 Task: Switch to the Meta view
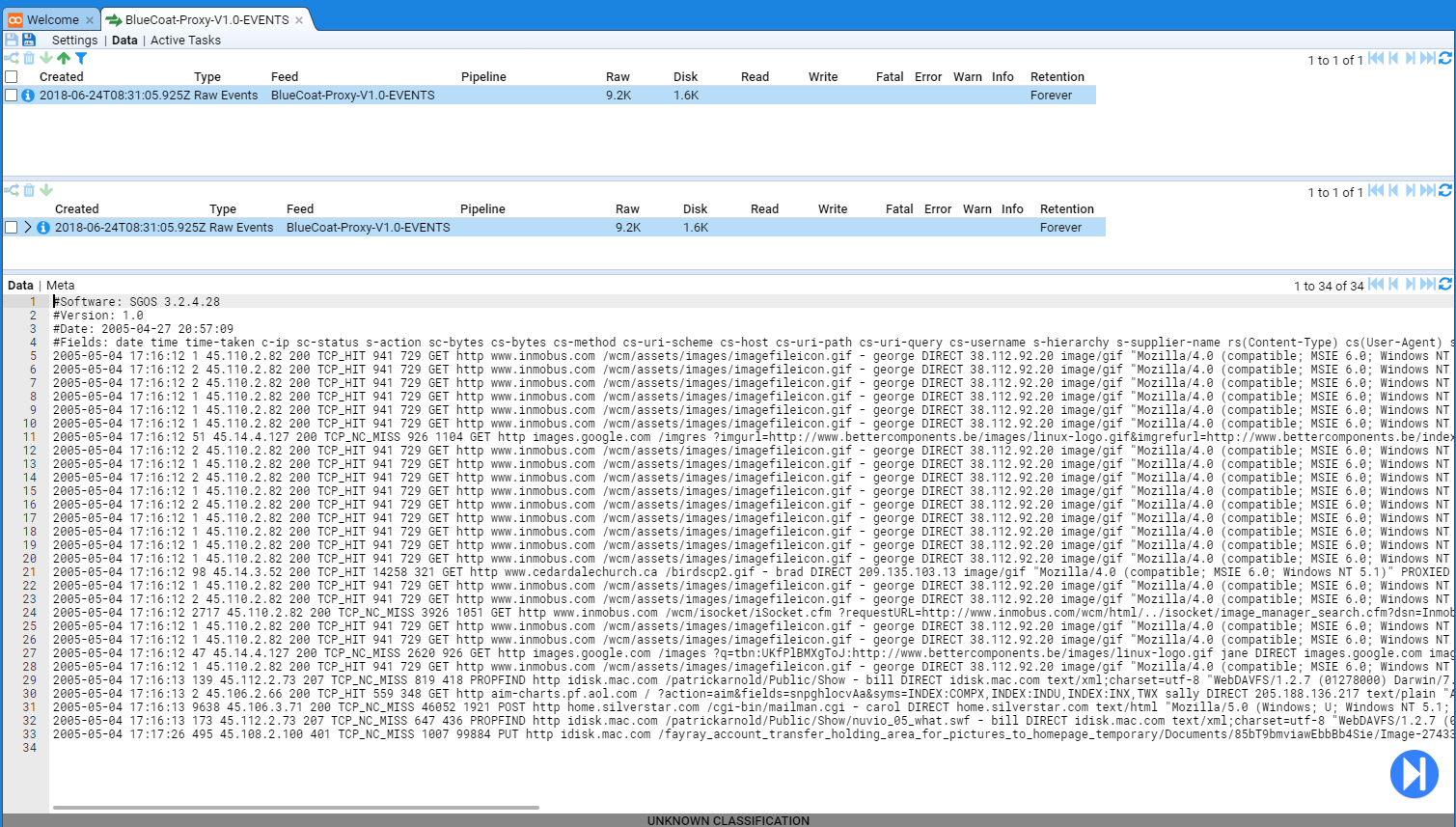pyautogui.click(x=60, y=286)
